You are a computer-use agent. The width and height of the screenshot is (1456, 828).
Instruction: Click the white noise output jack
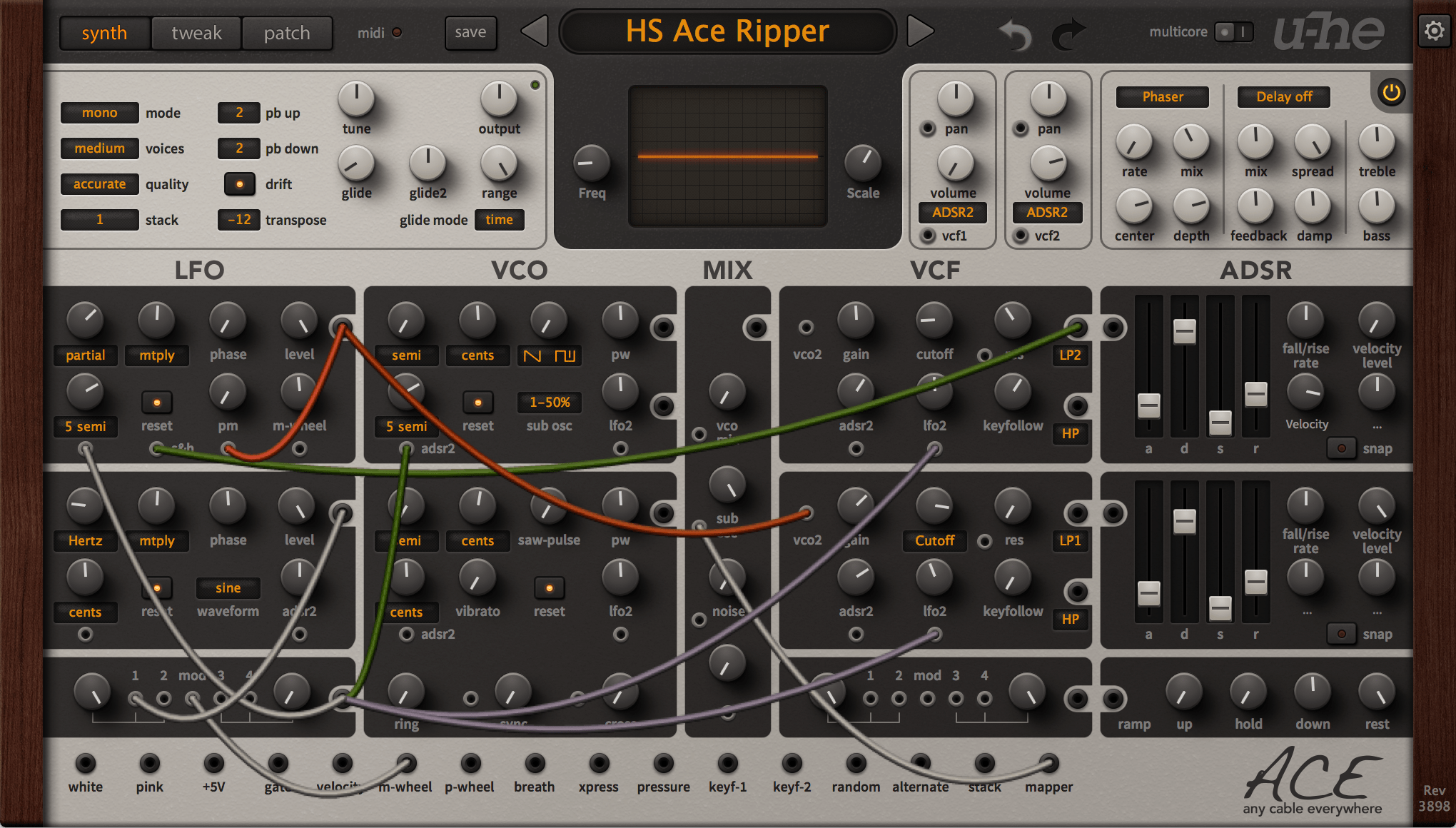click(85, 763)
